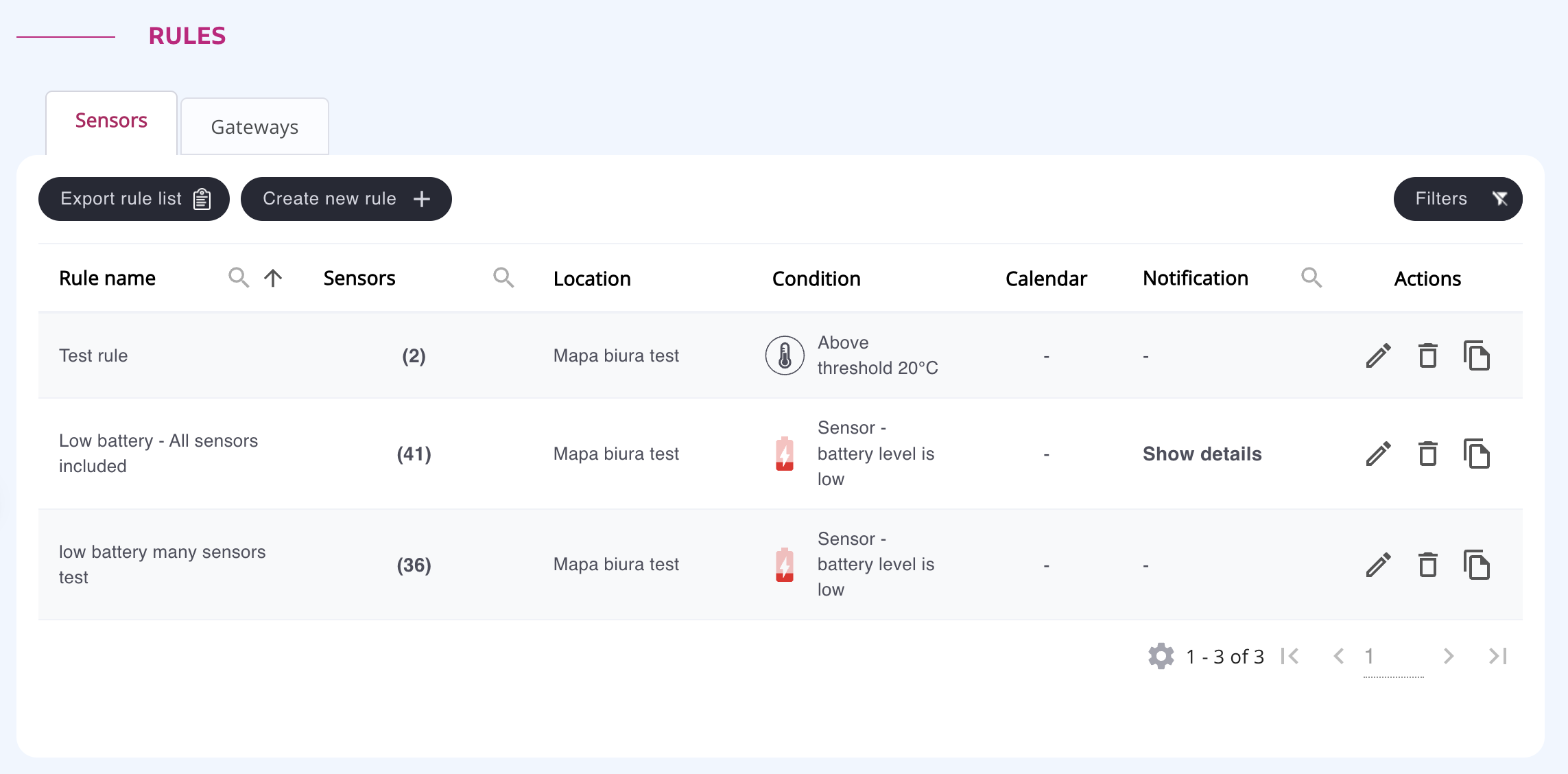
Task: Delete the 'Low battery - All sensors included' rule
Action: (1427, 454)
